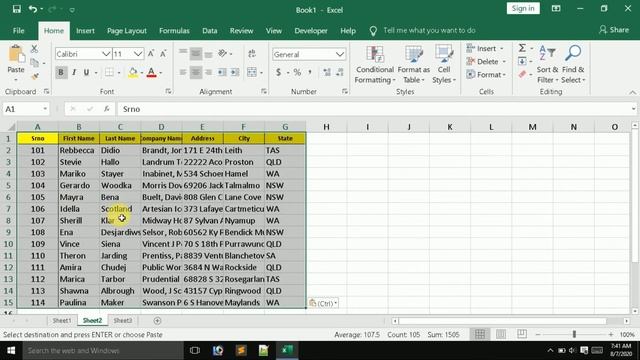Click the Save icon in quick access toolbar
The width and height of the screenshot is (640, 360).
coord(16,9)
